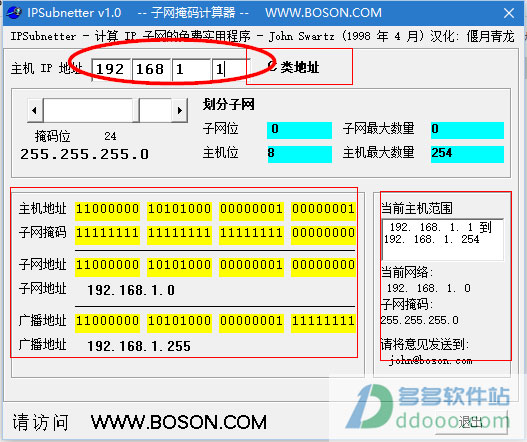
Task: Click the IPSubnetter app icon in title bar
Action: [14, 13]
